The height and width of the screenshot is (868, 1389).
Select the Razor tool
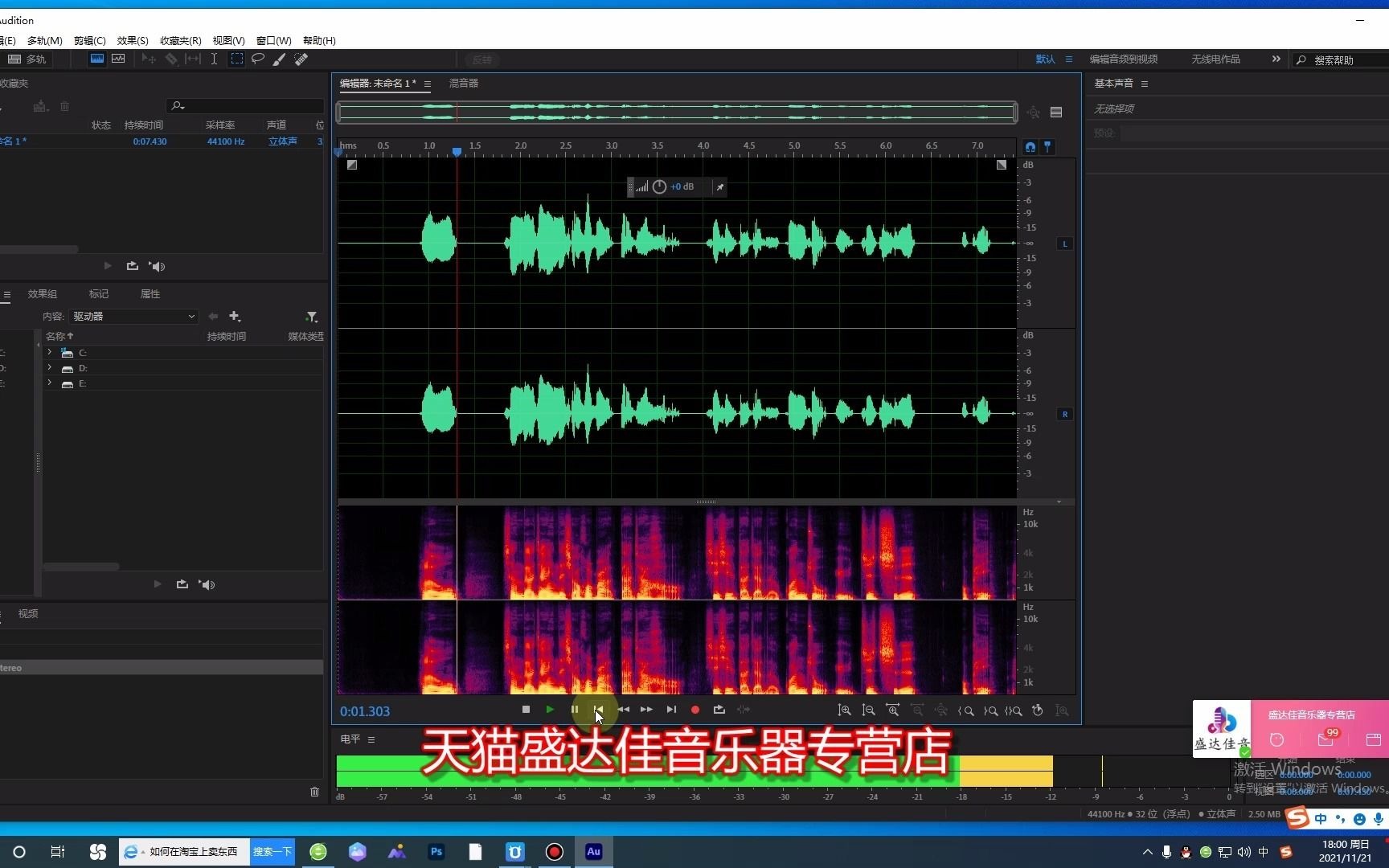click(x=171, y=59)
